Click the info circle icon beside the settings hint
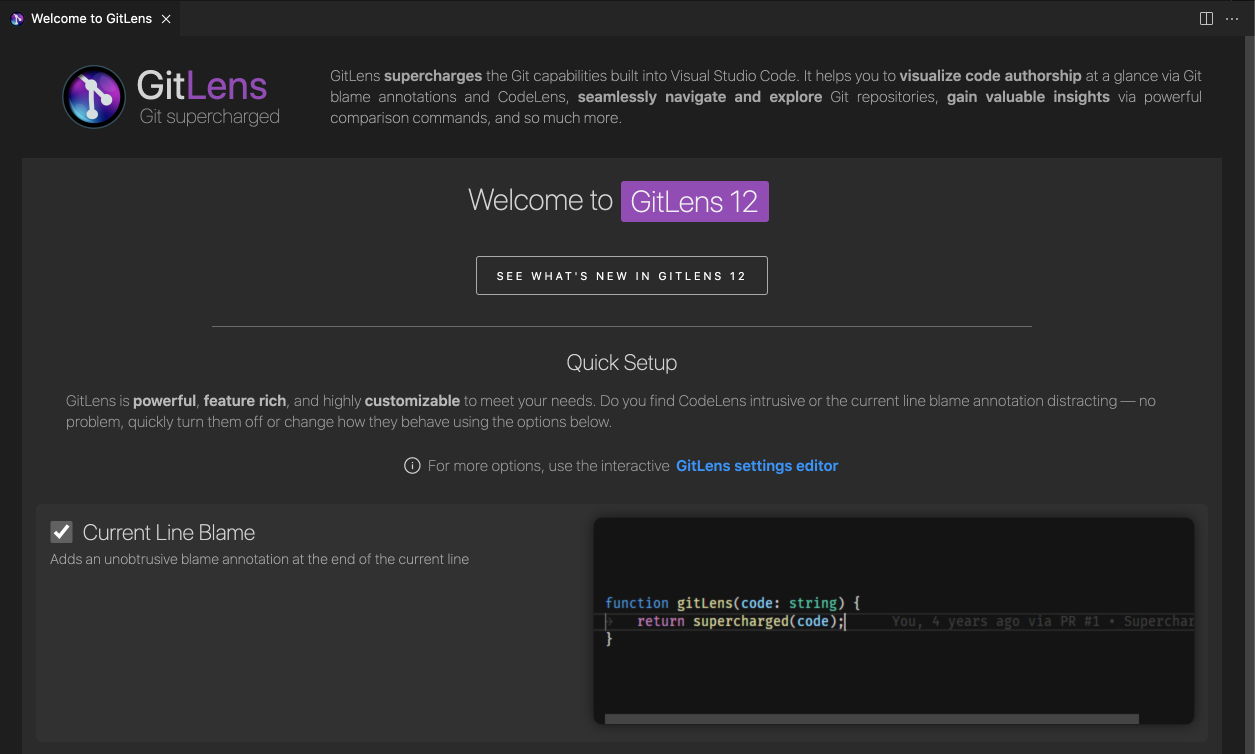This screenshot has height=754, width=1255. click(x=412, y=465)
